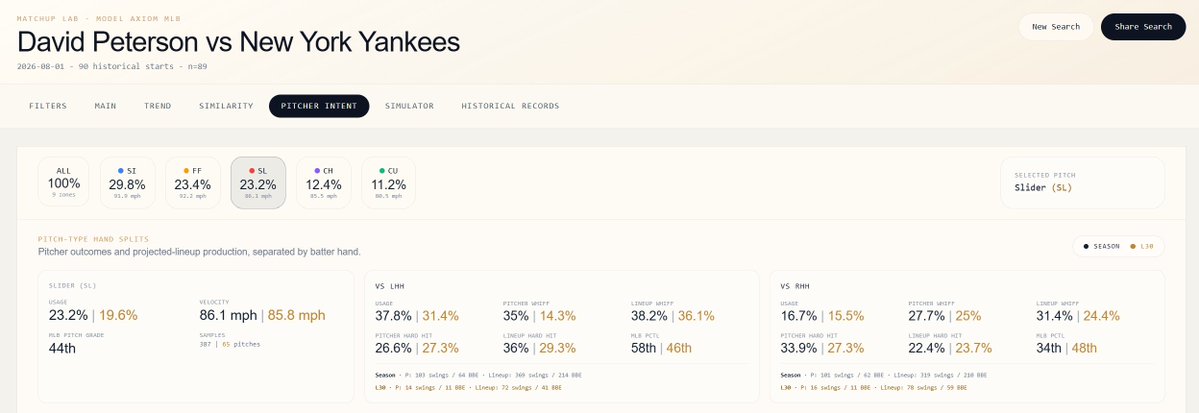Click the VS LHH usage 37.8%

coord(393,316)
